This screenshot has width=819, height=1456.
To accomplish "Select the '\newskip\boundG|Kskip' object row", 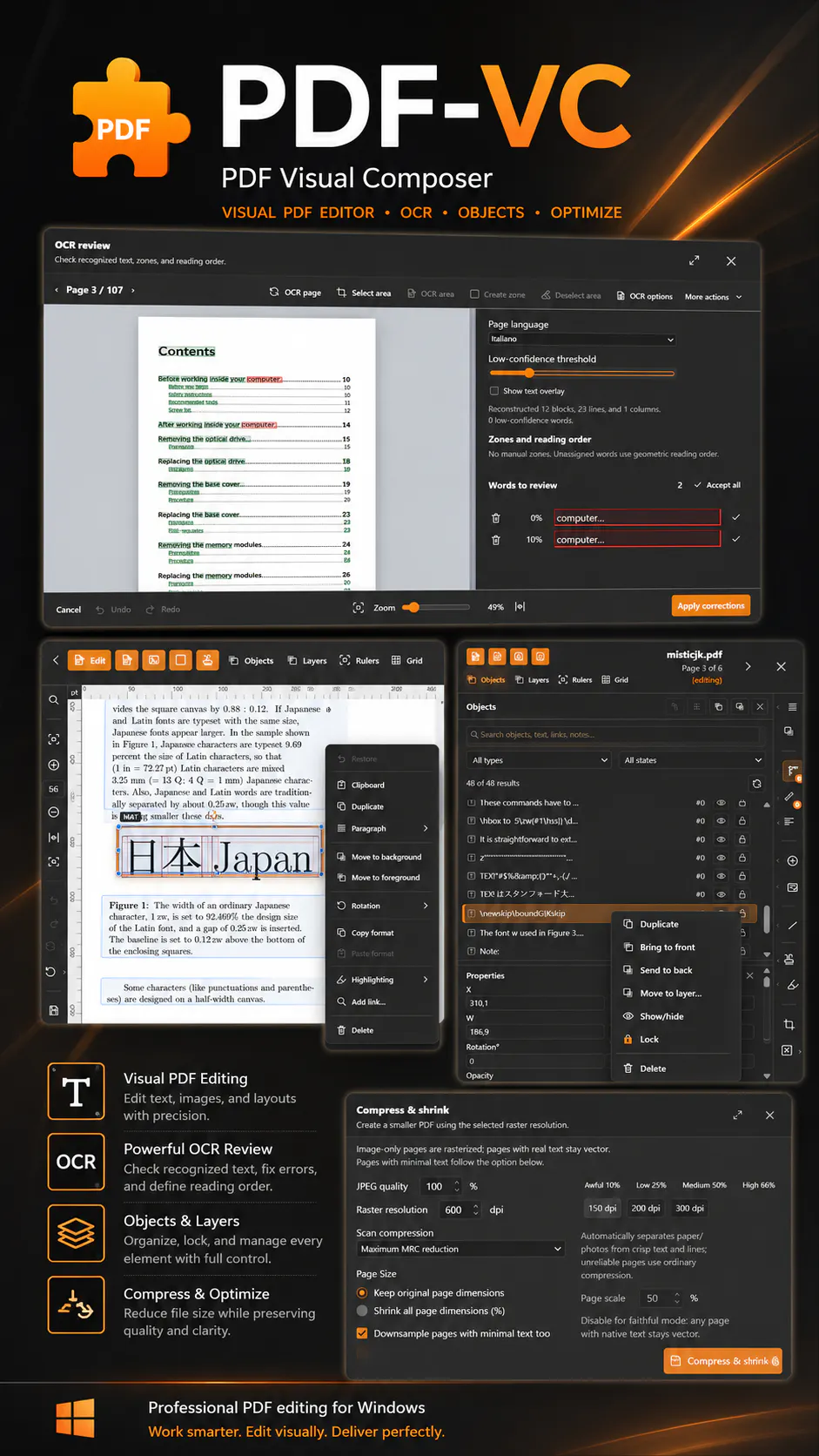I will tap(608, 913).
